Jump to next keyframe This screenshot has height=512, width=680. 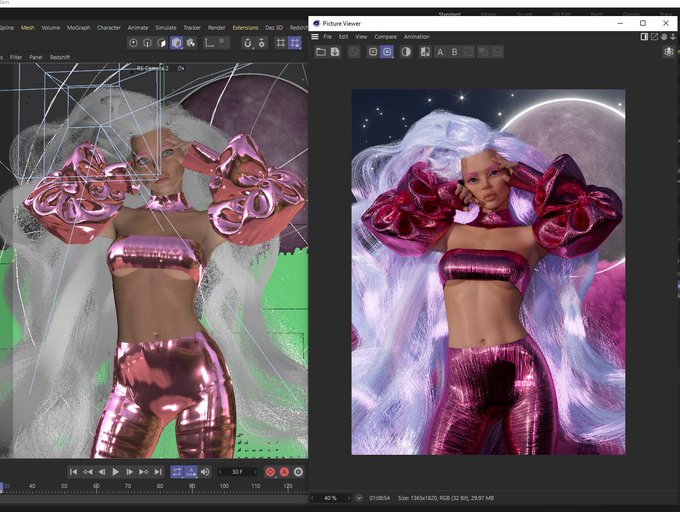pyautogui.click(x=144, y=472)
